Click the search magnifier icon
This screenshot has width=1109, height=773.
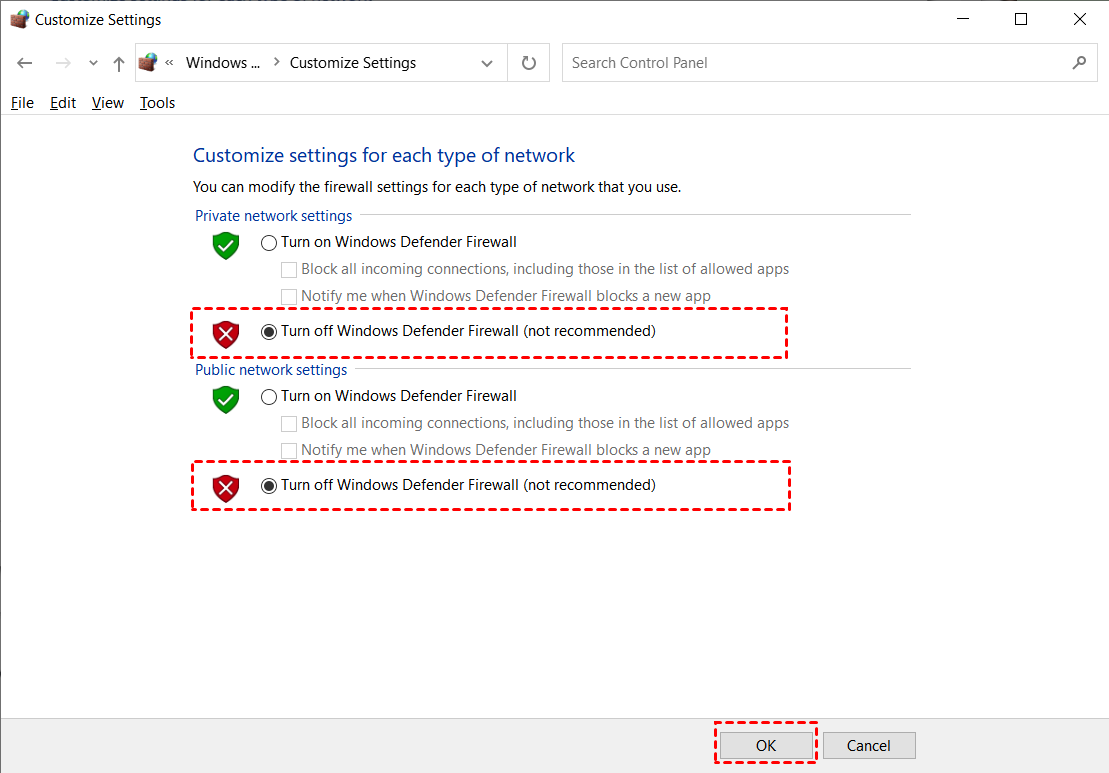(1079, 63)
